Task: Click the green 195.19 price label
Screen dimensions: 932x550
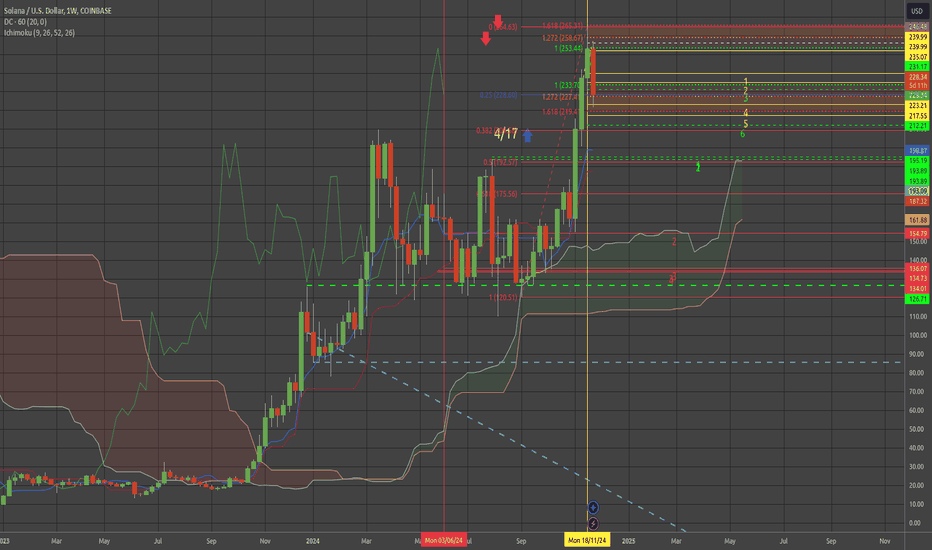Action: (917, 161)
